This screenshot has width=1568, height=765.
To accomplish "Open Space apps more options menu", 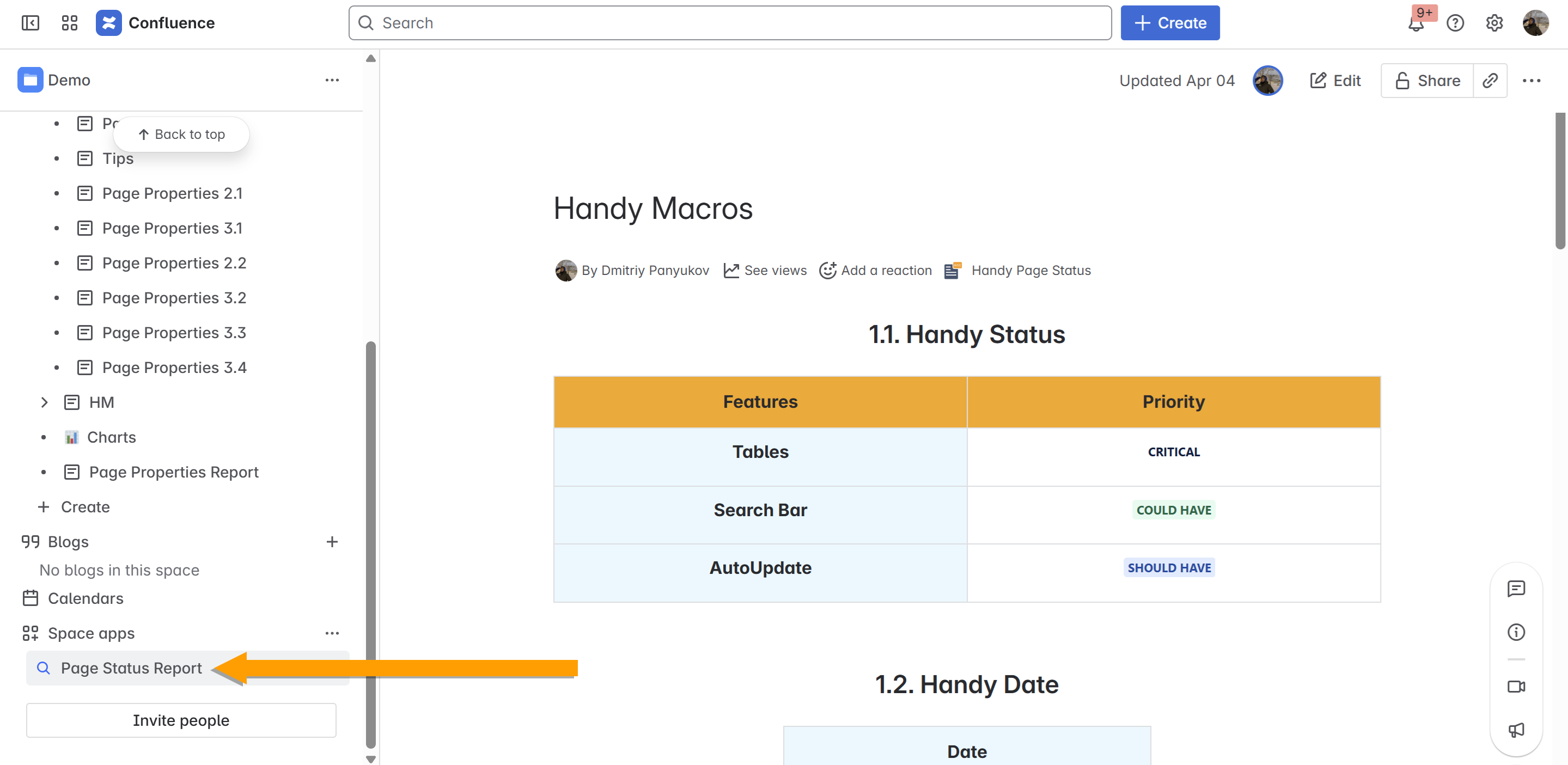I will [332, 633].
